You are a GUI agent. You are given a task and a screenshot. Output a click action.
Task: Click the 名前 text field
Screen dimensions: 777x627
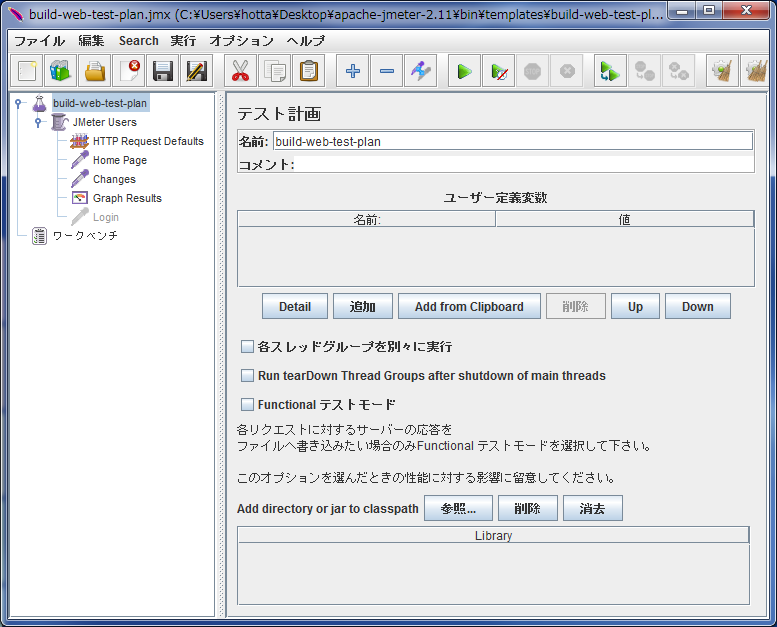513,141
